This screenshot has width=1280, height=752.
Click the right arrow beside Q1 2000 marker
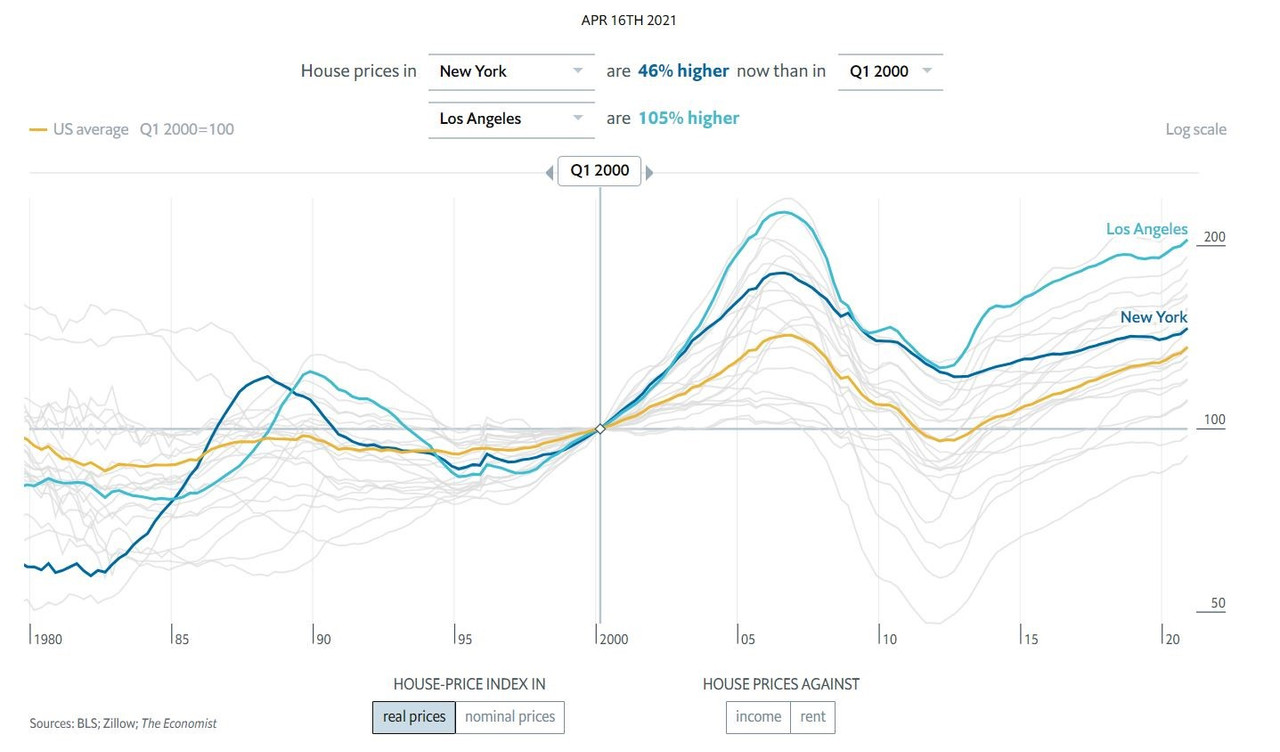pyautogui.click(x=650, y=173)
